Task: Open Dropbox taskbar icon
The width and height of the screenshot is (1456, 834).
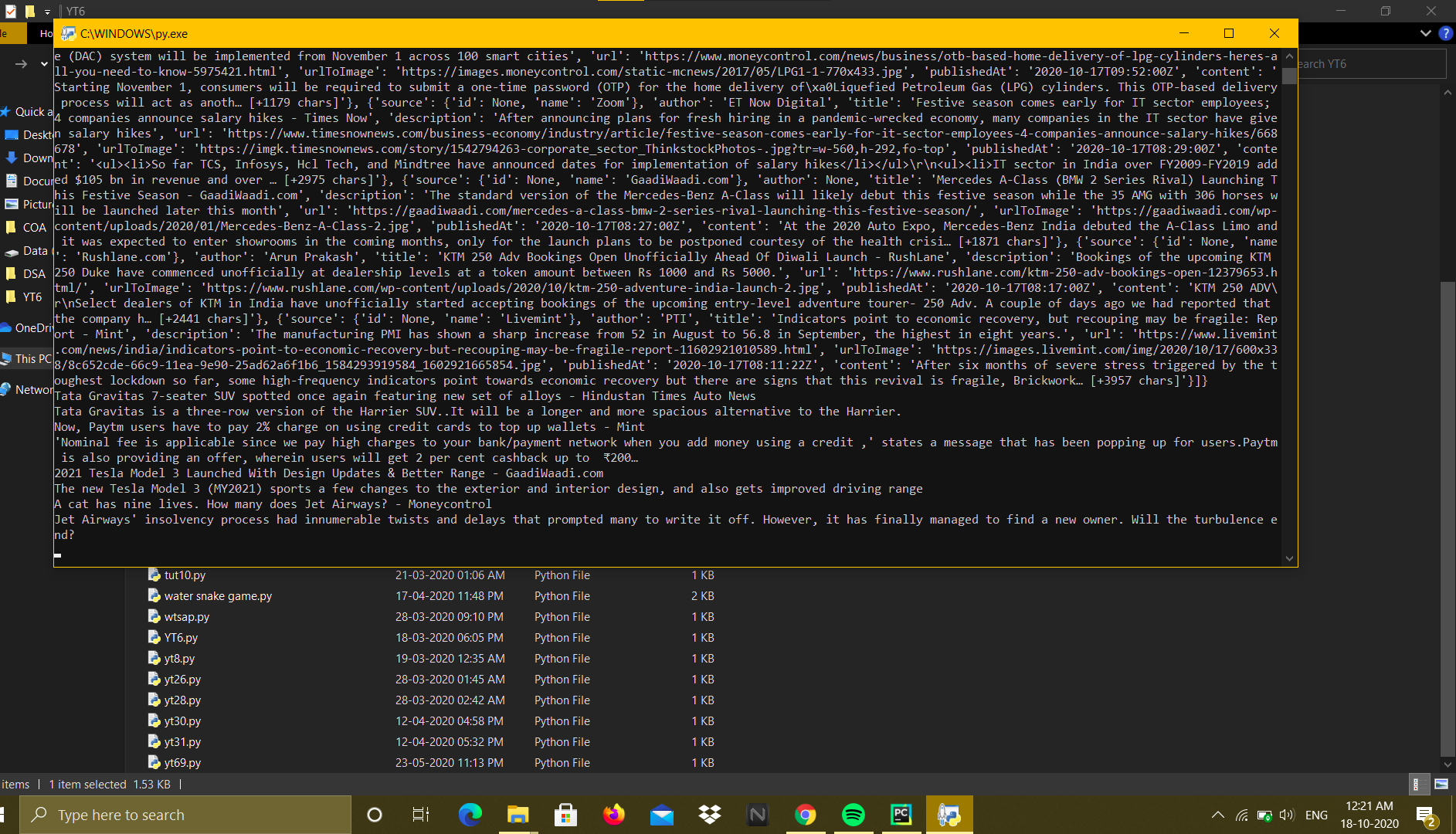Action: point(709,815)
